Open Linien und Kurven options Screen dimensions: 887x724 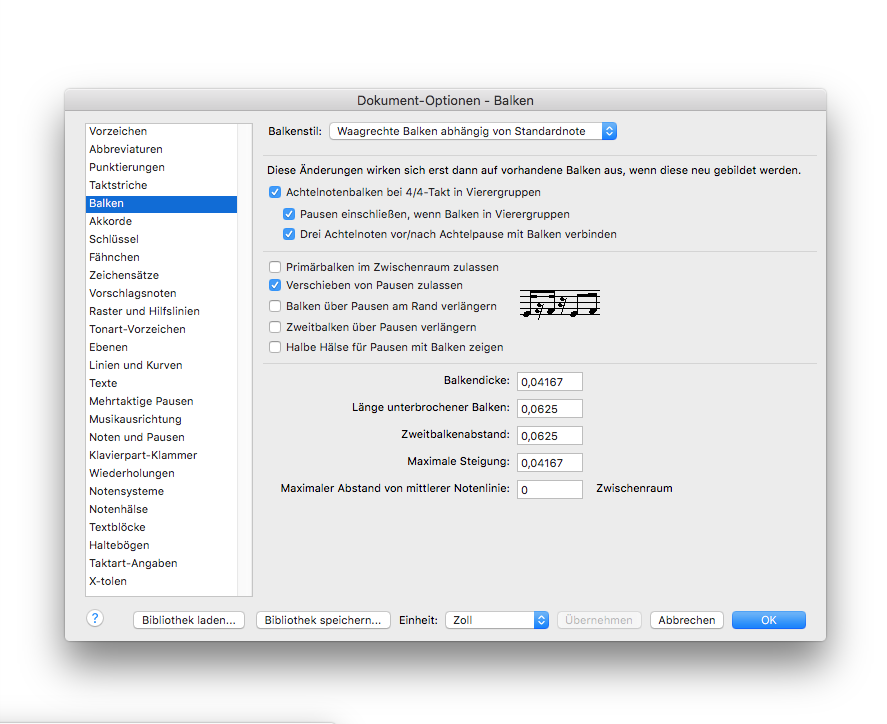(161, 365)
